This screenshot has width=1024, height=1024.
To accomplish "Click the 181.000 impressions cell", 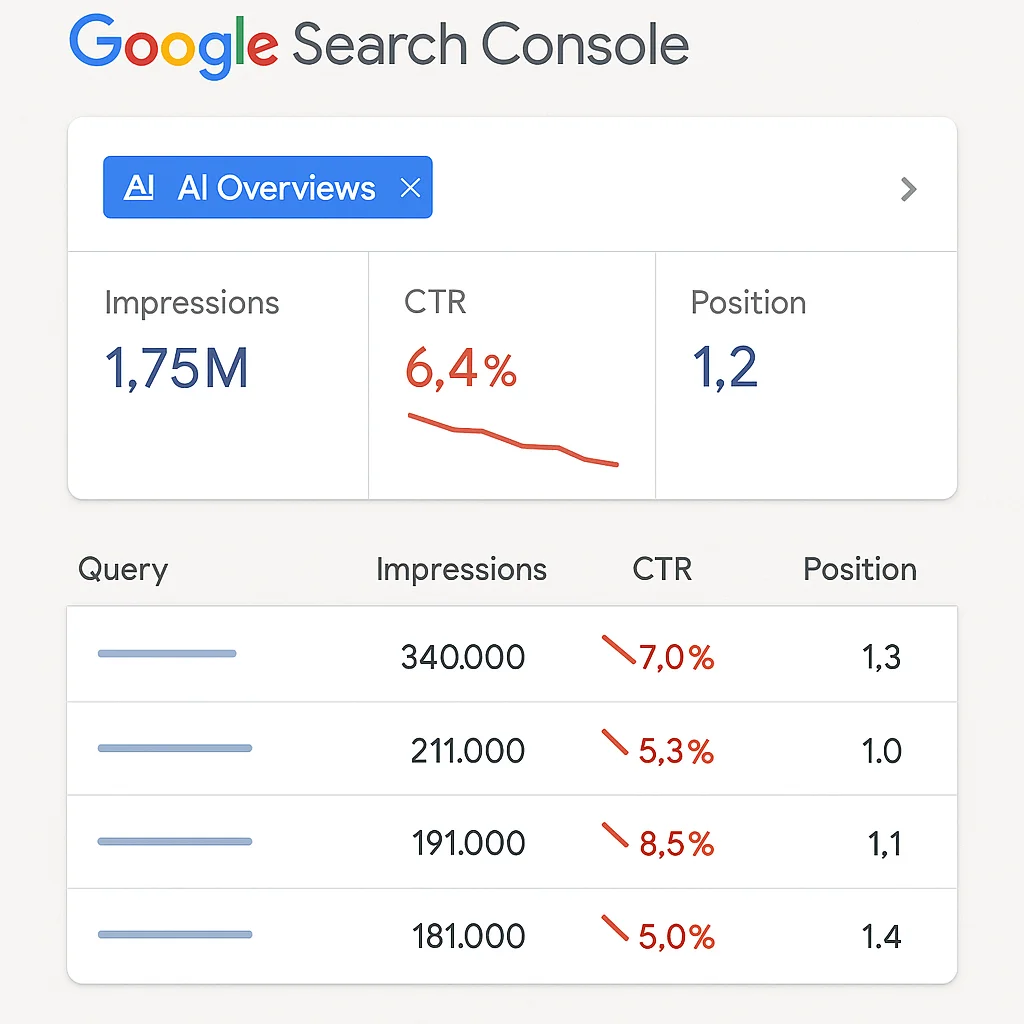I will (468, 936).
